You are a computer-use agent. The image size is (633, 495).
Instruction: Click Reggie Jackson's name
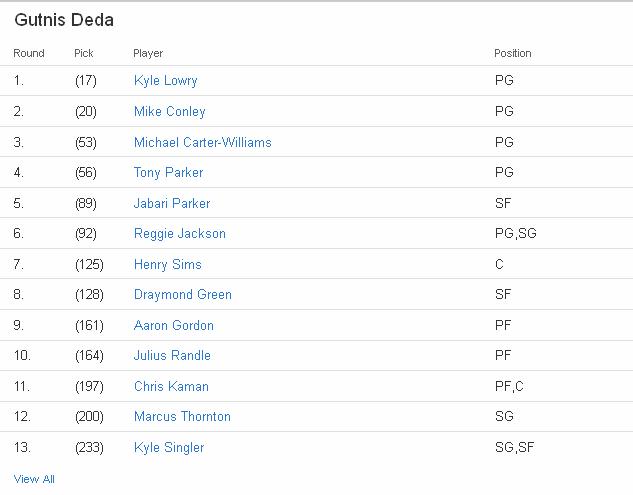click(180, 234)
